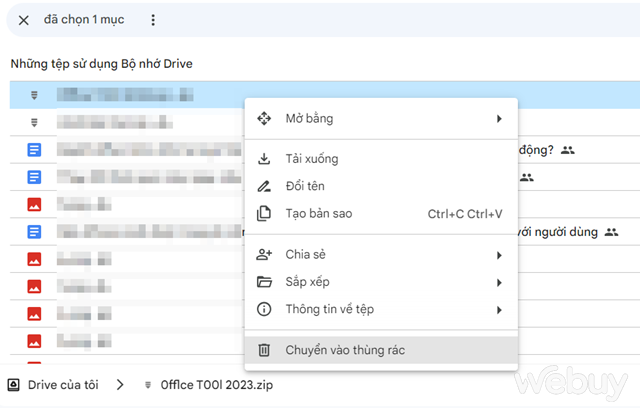The height and width of the screenshot is (408, 640).
Task: Clear the selection with the X icon
Action: (24, 20)
